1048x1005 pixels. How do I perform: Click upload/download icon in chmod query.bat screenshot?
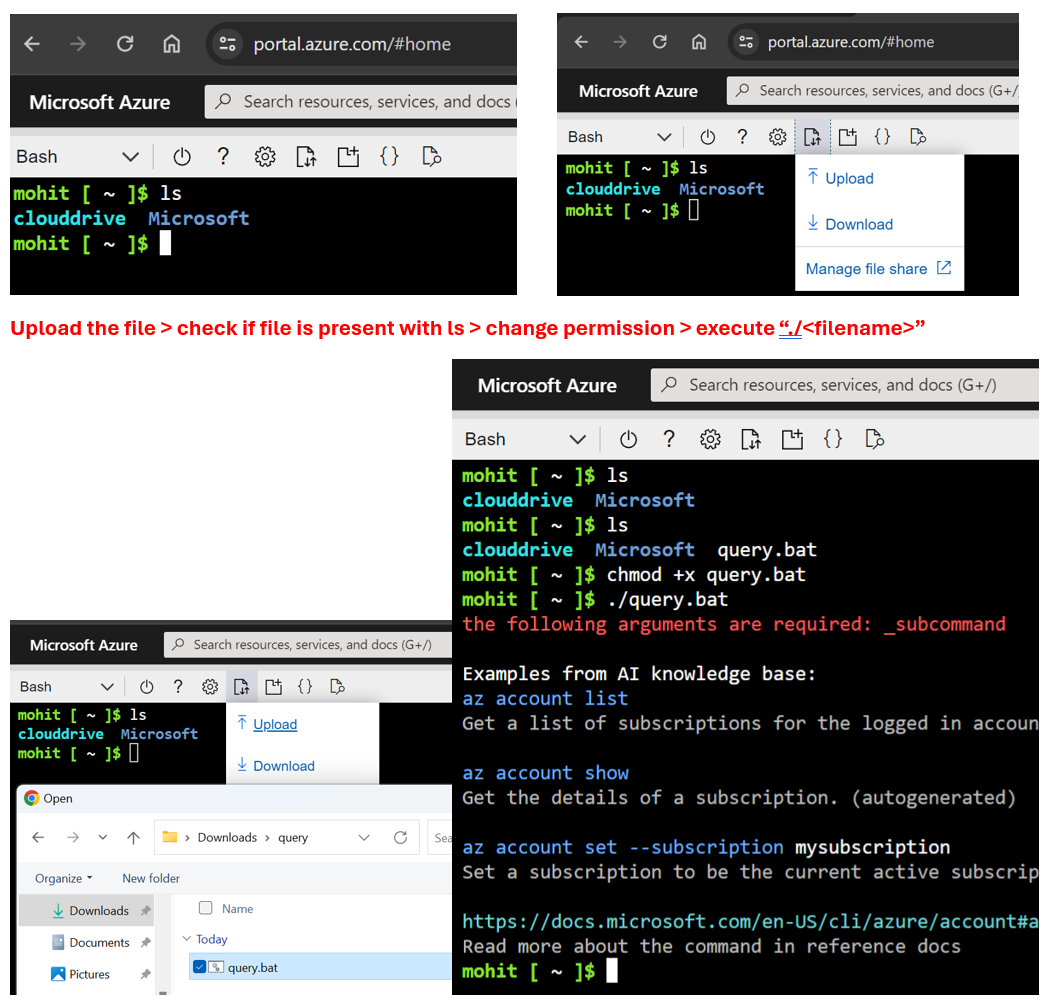tap(751, 439)
